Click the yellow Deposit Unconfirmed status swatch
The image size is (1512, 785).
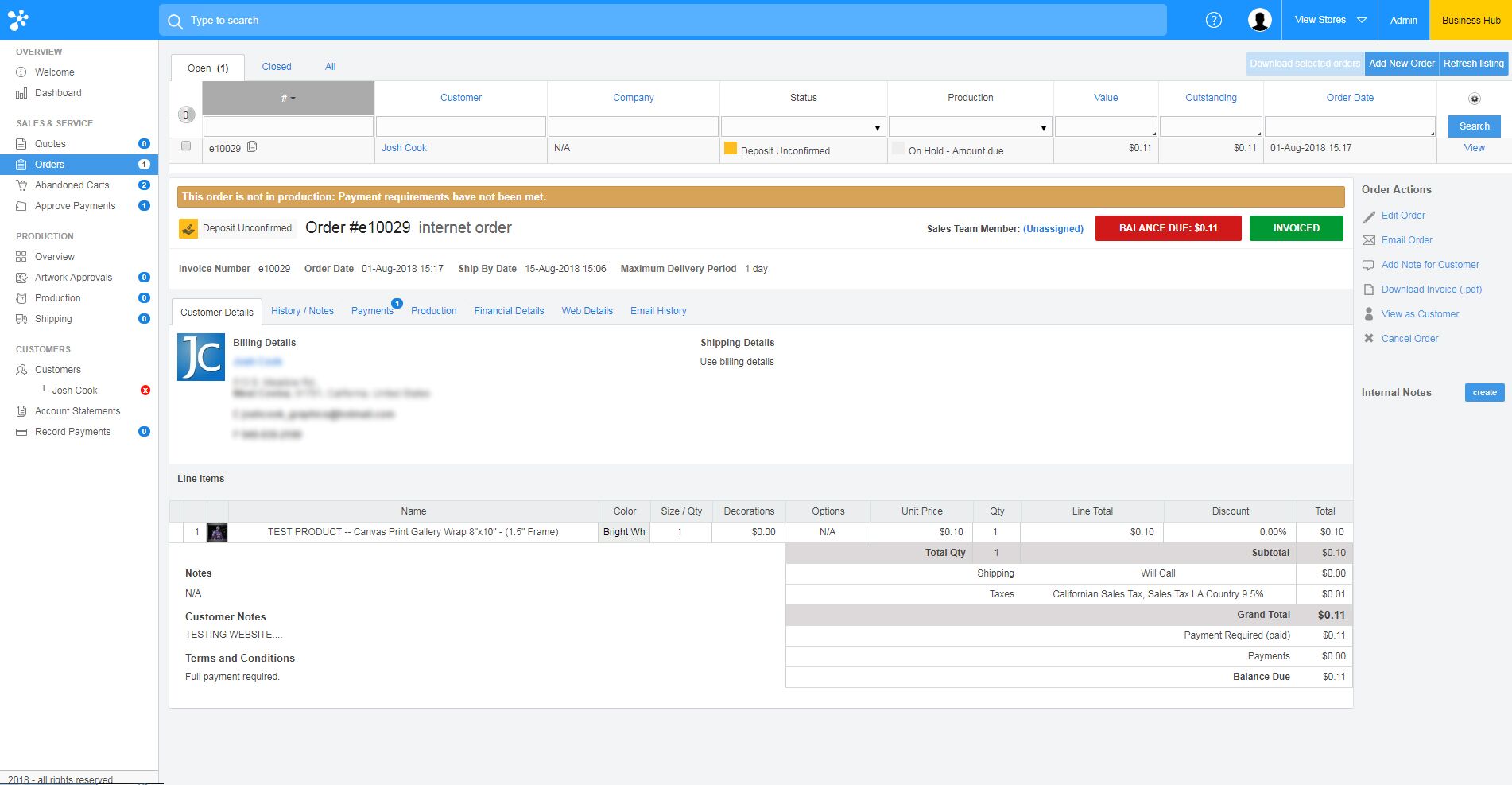pyautogui.click(x=730, y=149)
